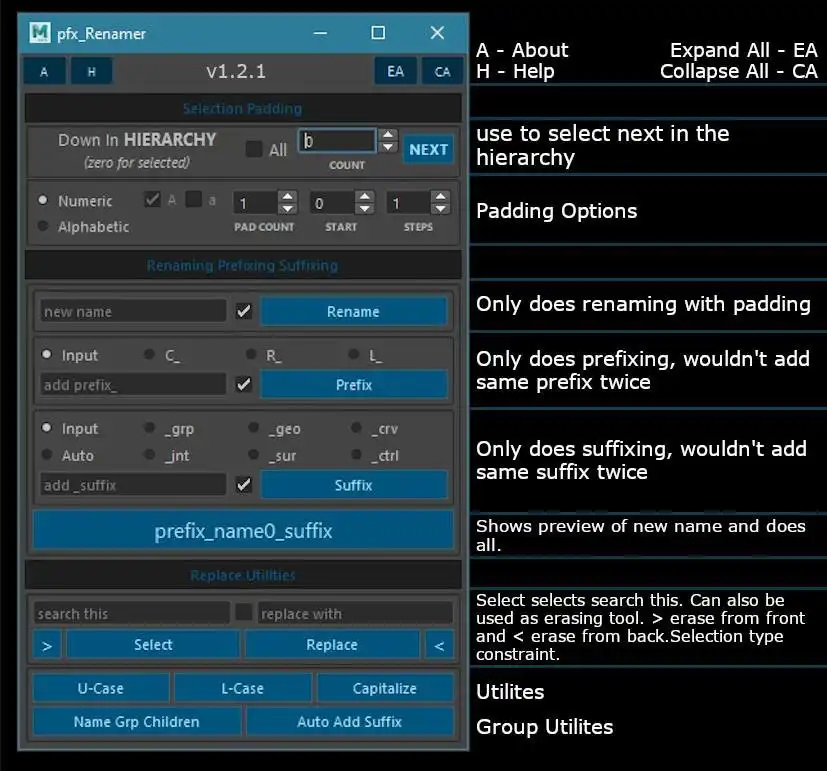Select the Alphabetic padding radio button
Image resolution: width=827 pixels, height=771 pixels.
point(43,226)
